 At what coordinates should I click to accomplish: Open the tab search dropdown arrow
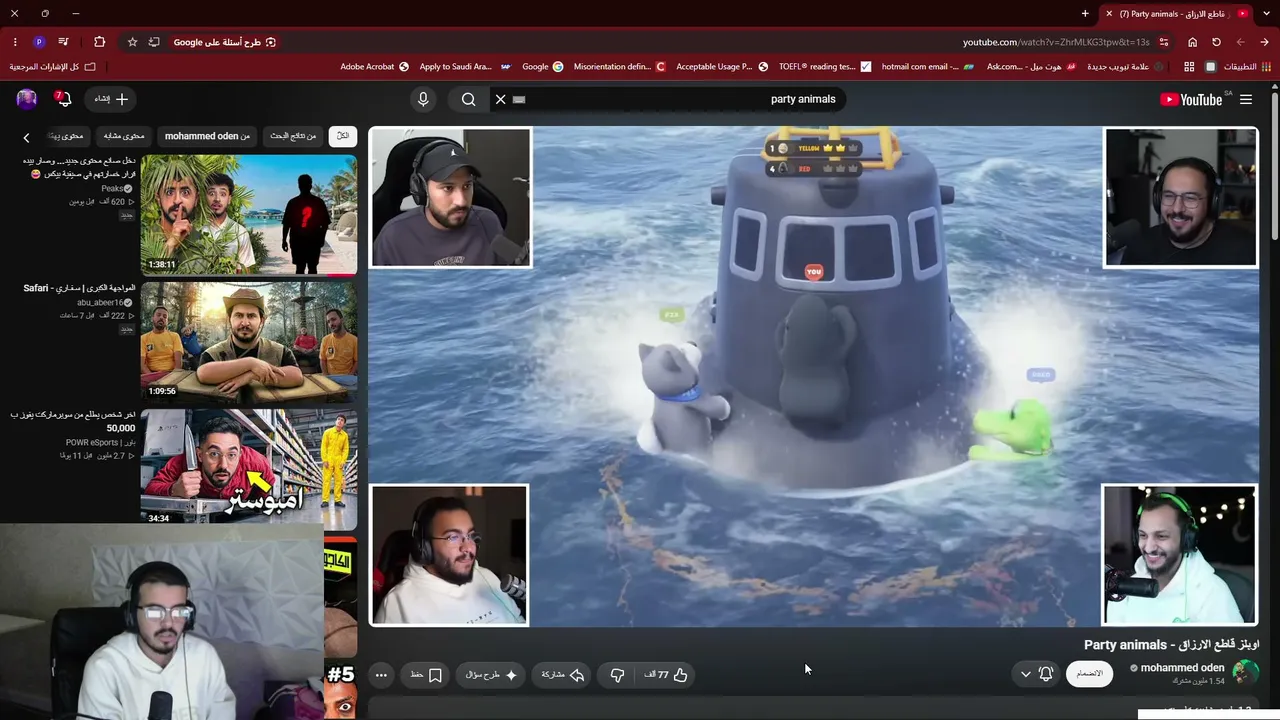1265,14
